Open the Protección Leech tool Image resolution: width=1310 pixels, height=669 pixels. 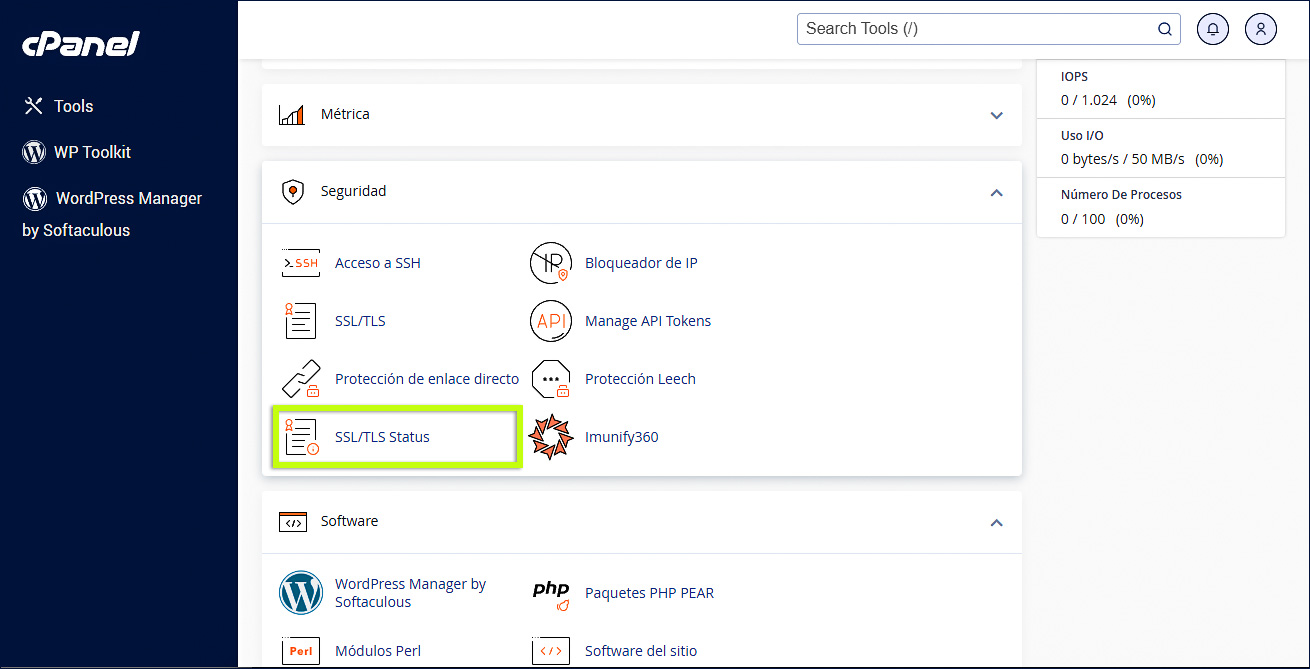pyautogui.click(x=640, y=378)
